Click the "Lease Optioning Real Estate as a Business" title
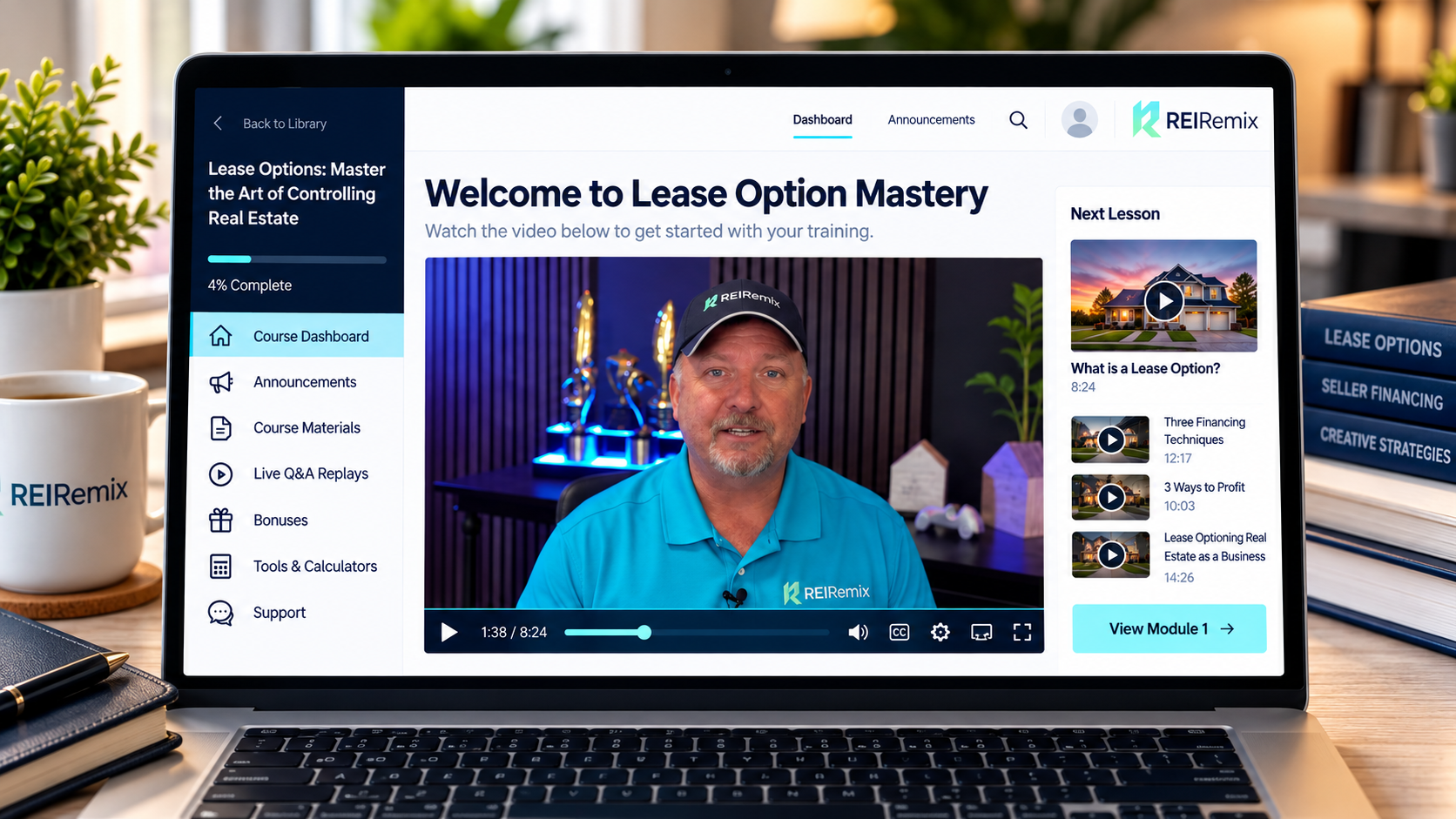1456x819 pixels. [1215, 547]
